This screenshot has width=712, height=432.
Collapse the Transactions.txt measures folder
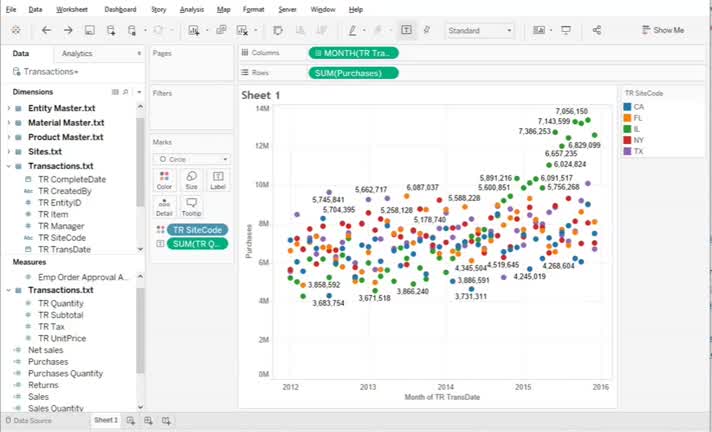click(8, 290)
